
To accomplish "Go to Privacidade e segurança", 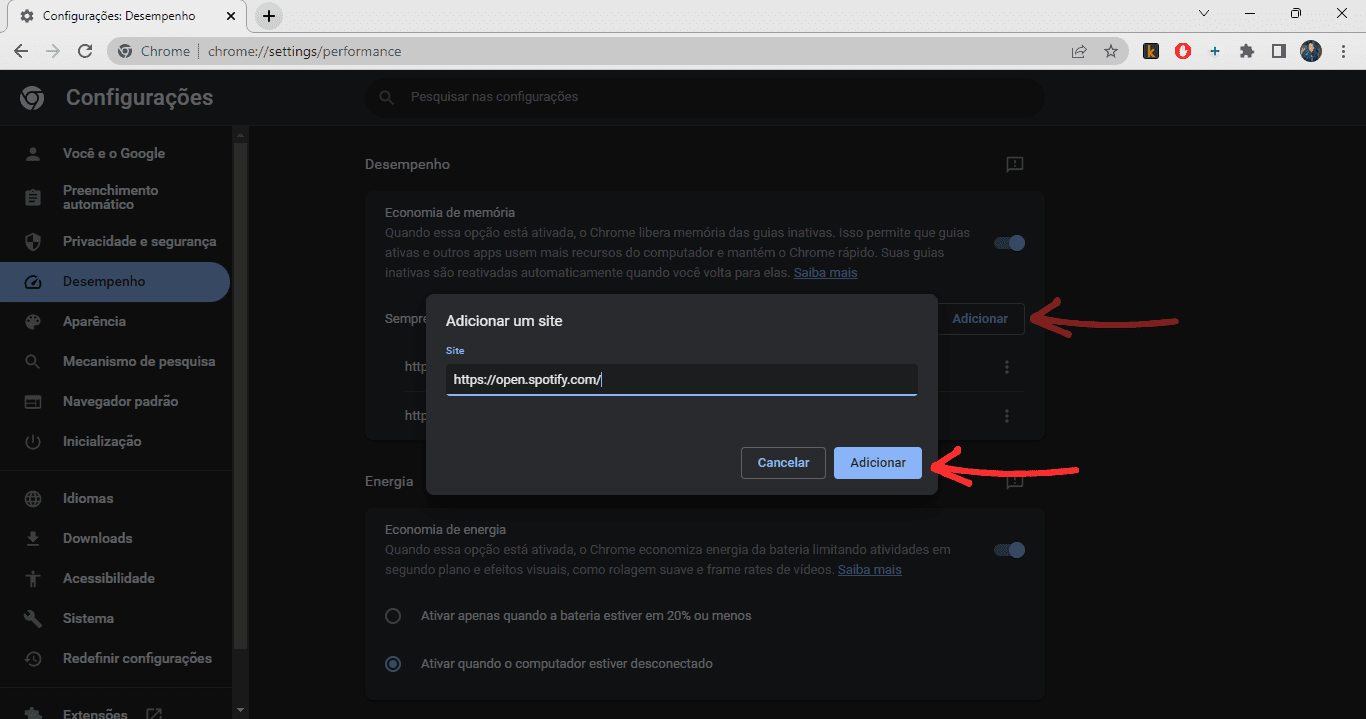I will (x=115, y=241).
